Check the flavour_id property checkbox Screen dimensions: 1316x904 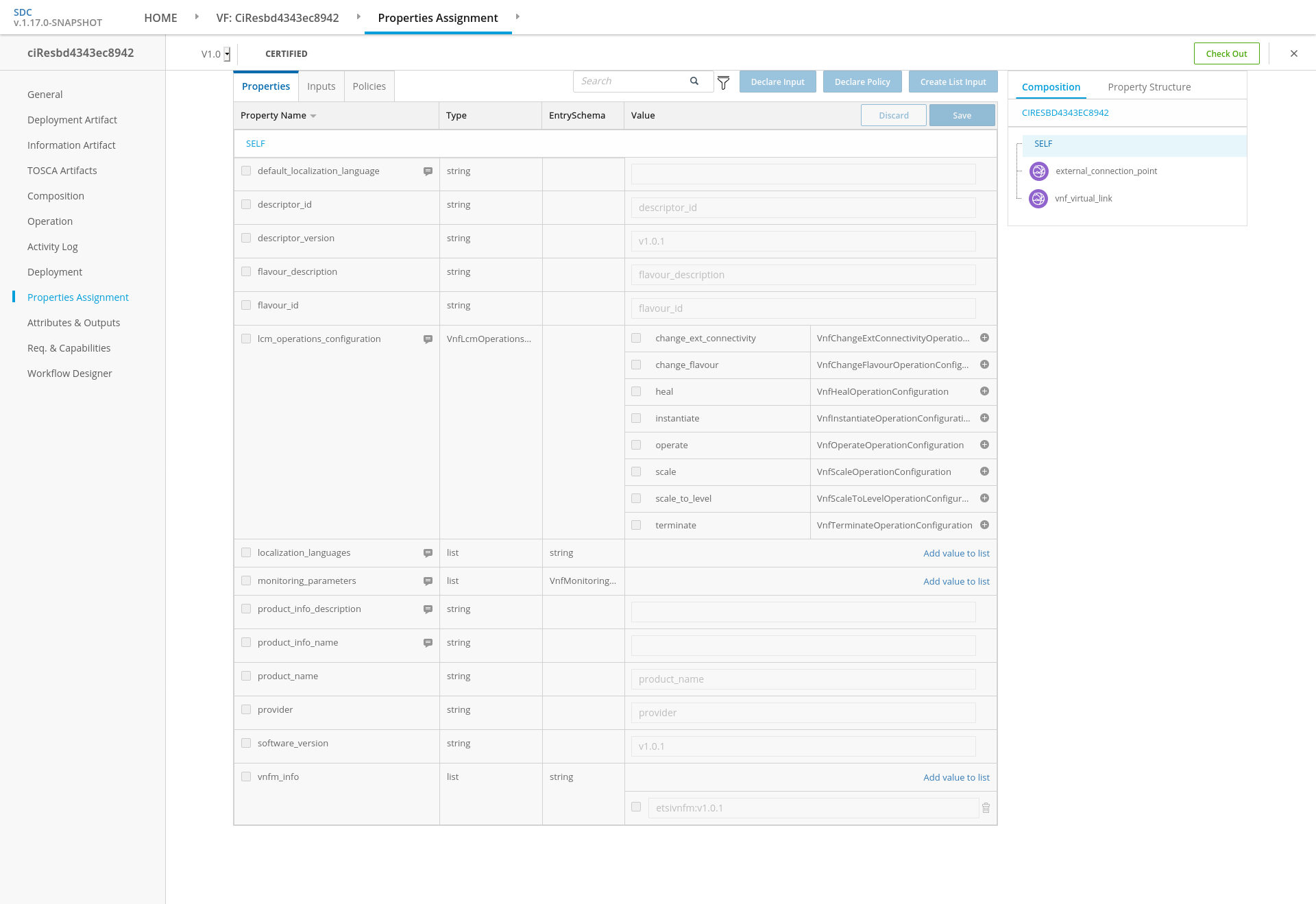[246, 305]
